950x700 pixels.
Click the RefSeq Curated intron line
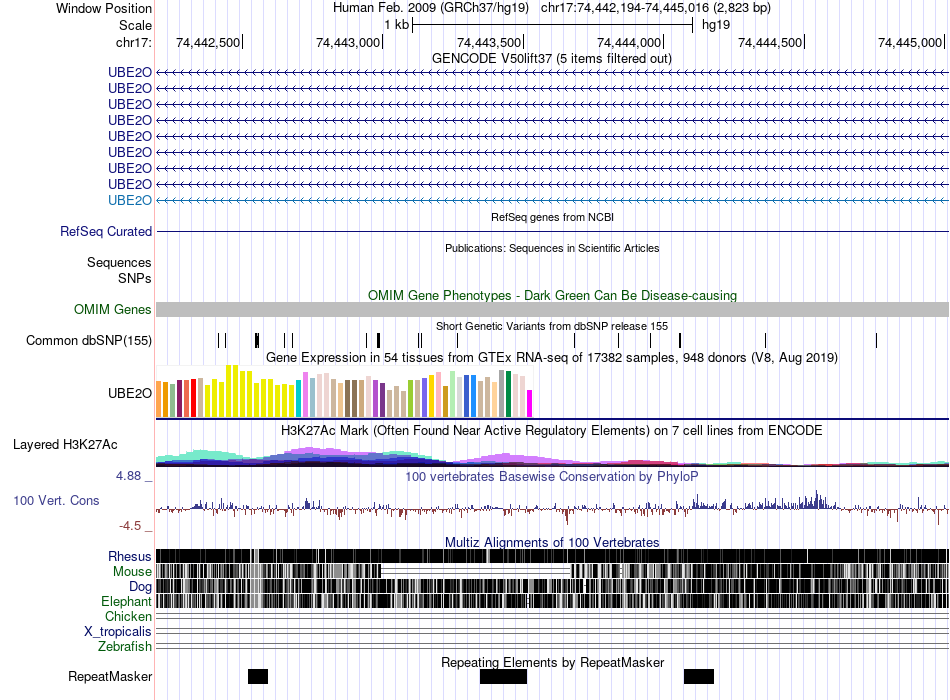(x=552, y=232)
